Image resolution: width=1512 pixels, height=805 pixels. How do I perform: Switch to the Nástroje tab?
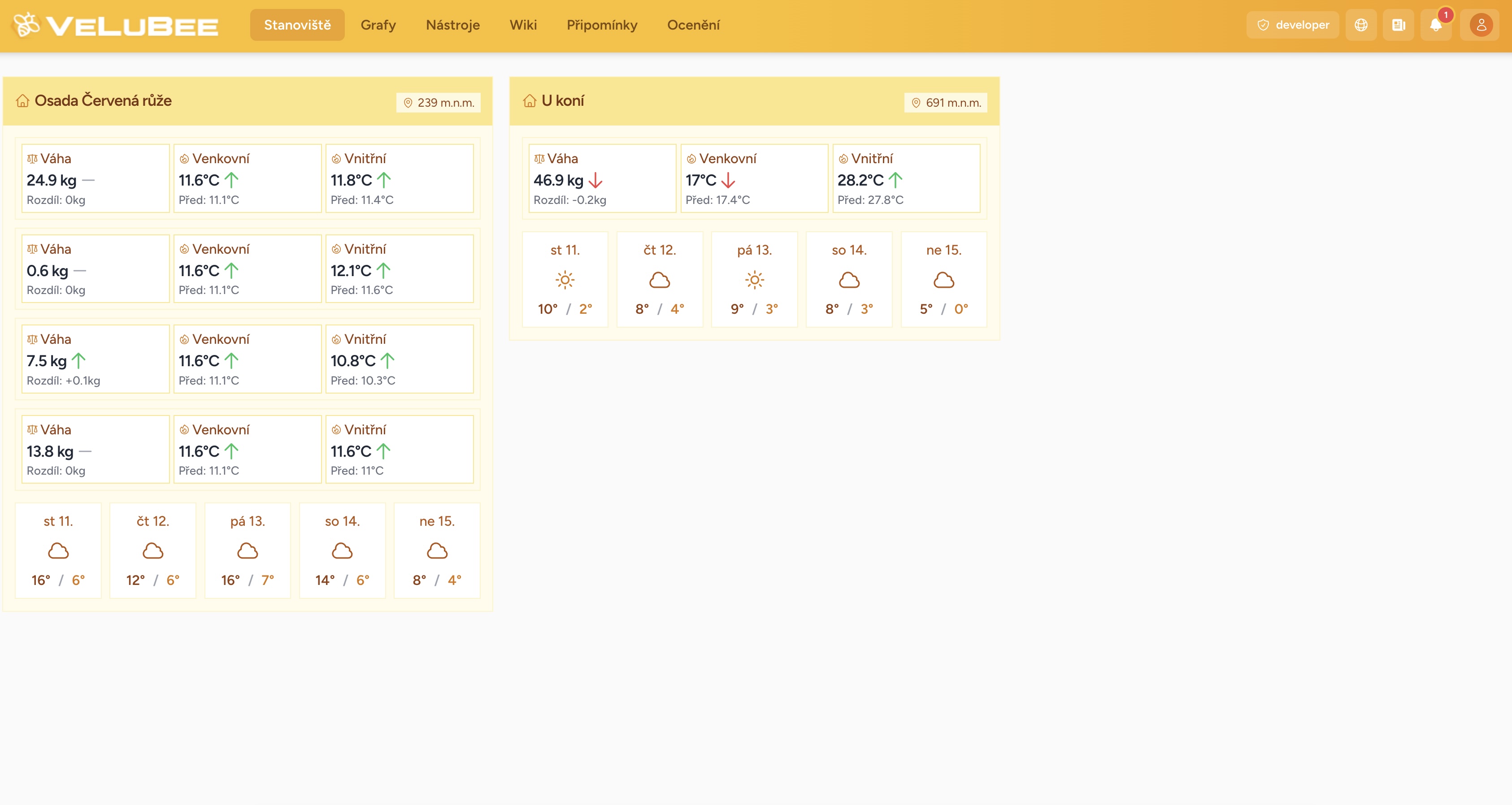coord(452,25)
